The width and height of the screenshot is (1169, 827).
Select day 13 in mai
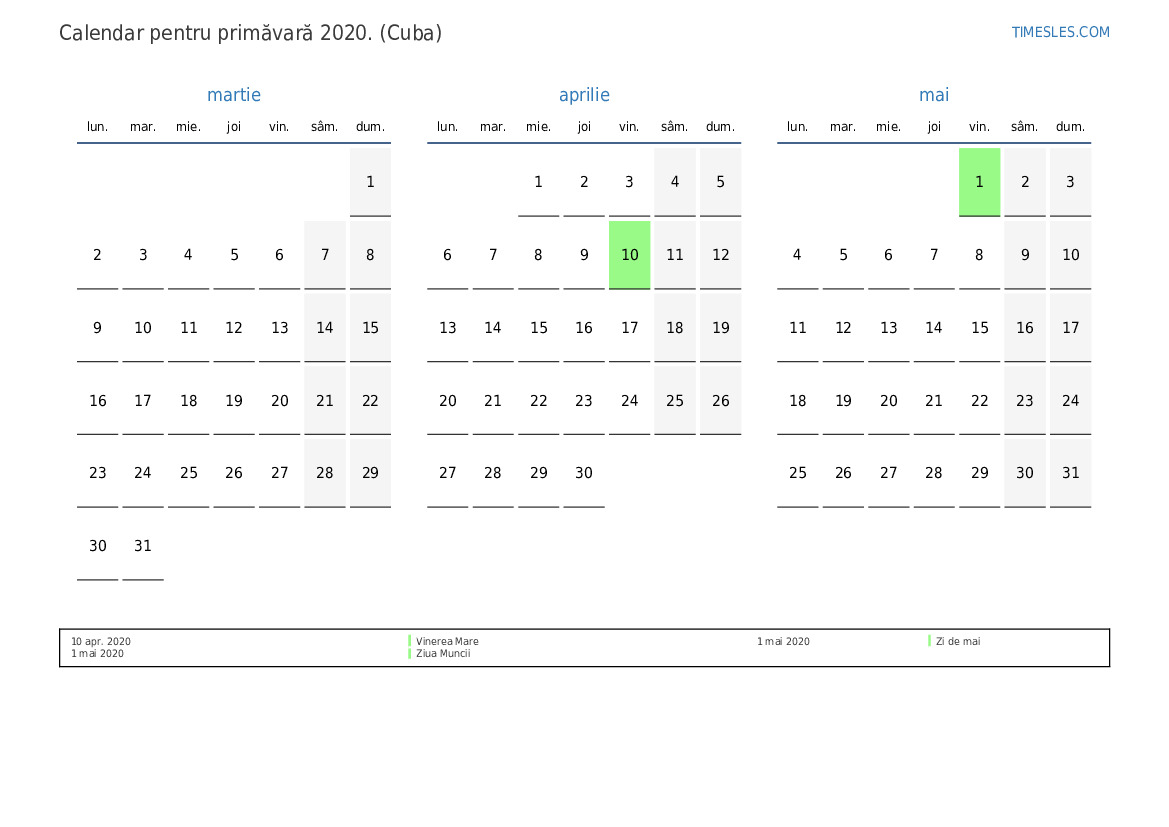coord(888,328)
